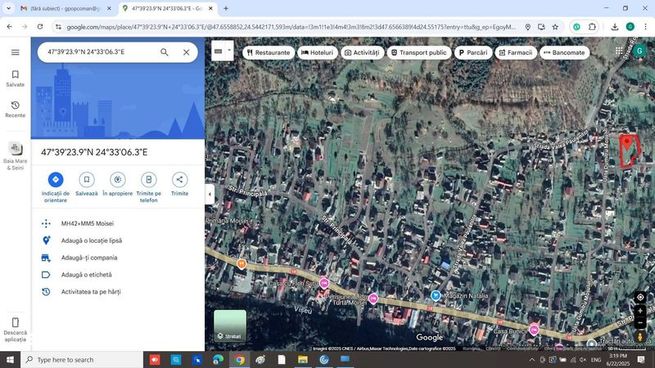This screenshot has height=368, width=655.
Task: Send location to phone icon
Action: tap(149, 180)
